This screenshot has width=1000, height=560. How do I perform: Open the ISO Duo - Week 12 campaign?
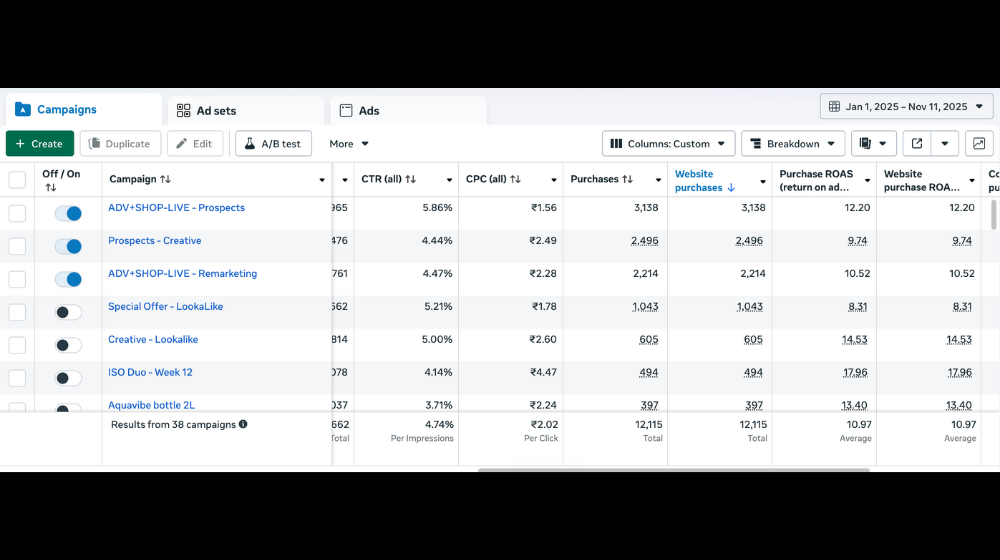[150, 372]
